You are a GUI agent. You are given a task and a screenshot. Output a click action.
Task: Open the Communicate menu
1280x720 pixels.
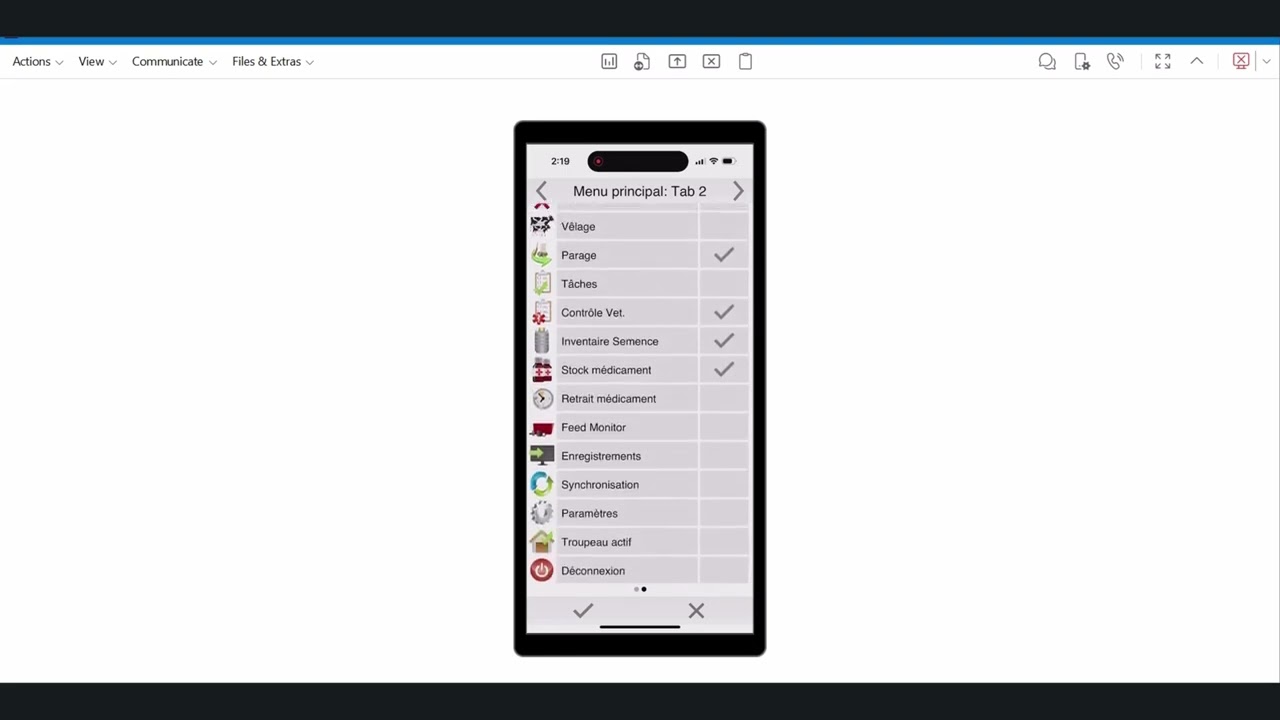point(174,62)
